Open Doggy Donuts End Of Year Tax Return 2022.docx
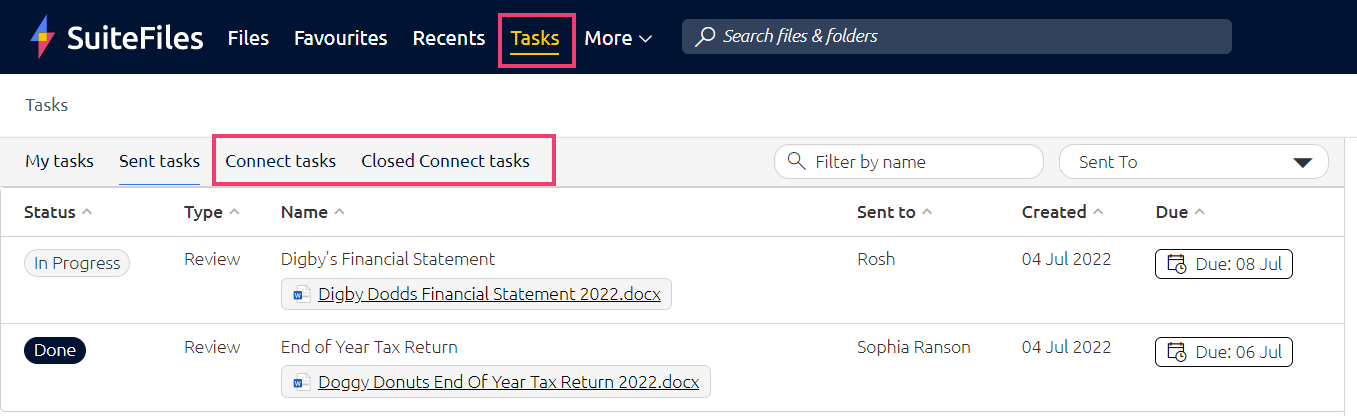This screenshot has height=416, width=1357. point(509,382)
